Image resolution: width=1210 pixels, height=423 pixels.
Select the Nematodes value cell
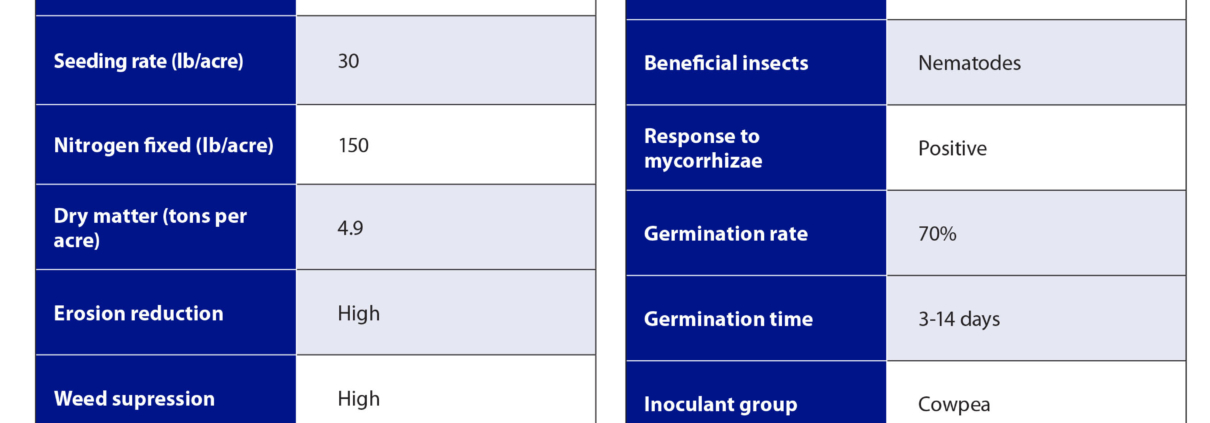(x=969, y=63)
